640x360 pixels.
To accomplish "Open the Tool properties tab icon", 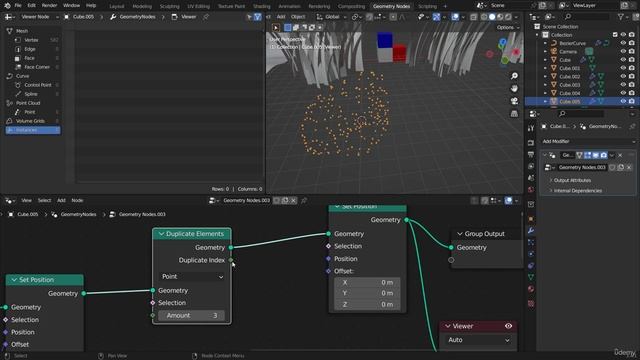I will 531,128.
